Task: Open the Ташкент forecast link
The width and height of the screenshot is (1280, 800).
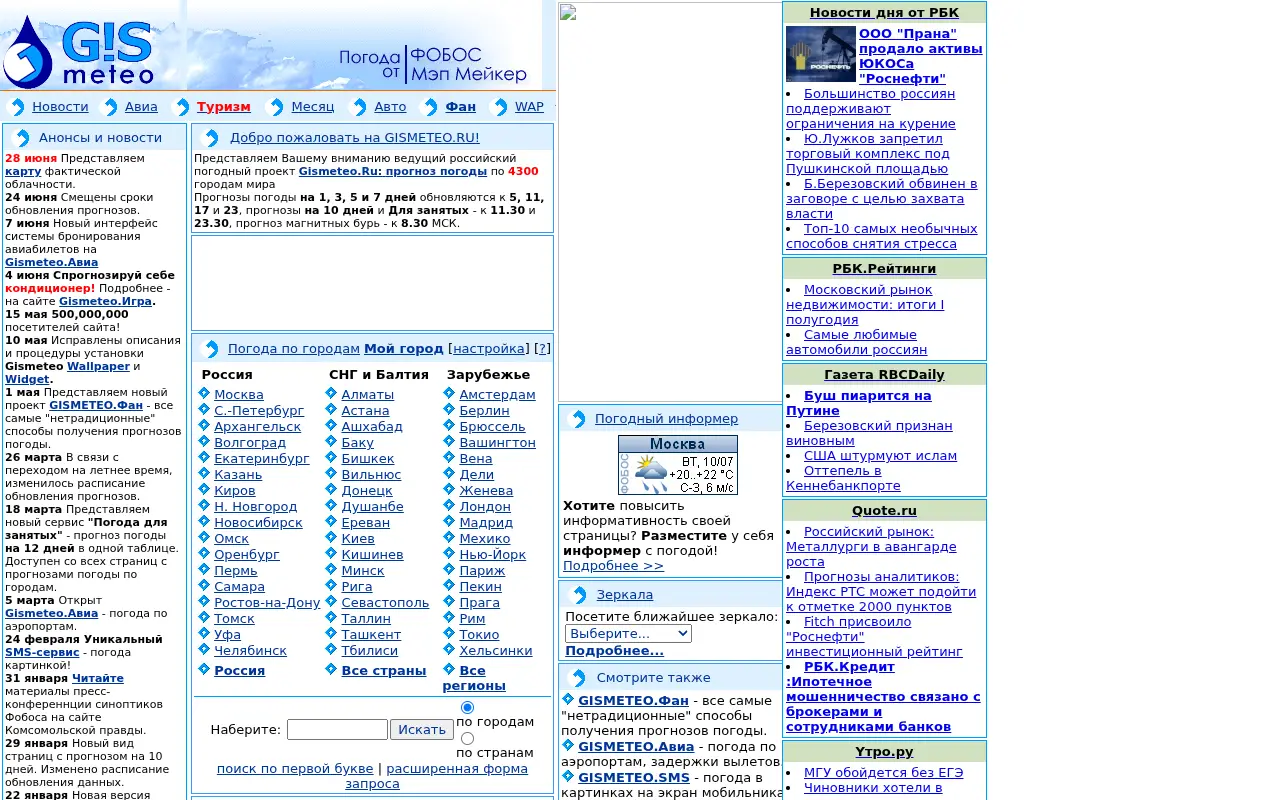Action: pyautogui.click(x=371, y=635)
